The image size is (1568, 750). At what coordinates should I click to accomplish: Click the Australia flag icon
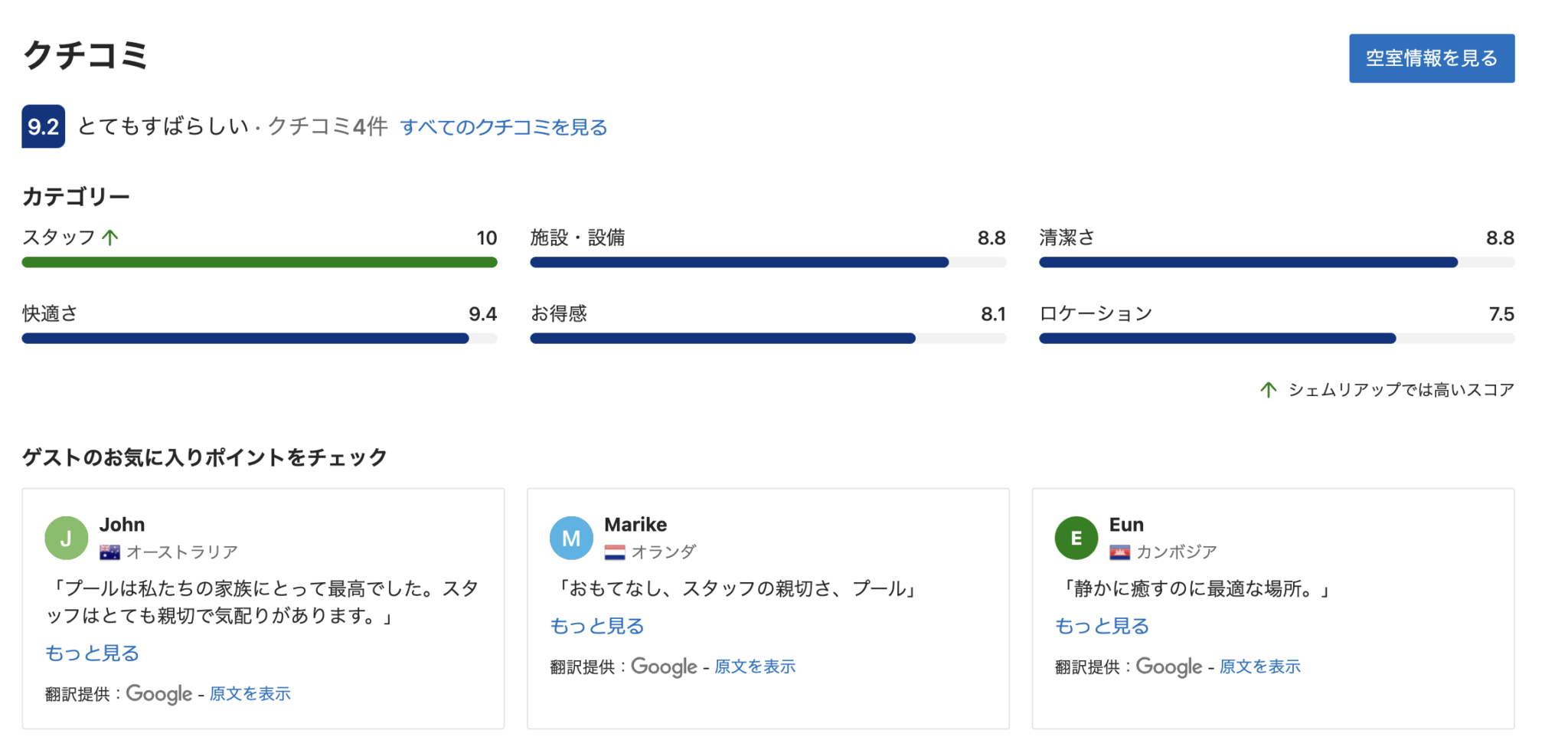(109, 552)
